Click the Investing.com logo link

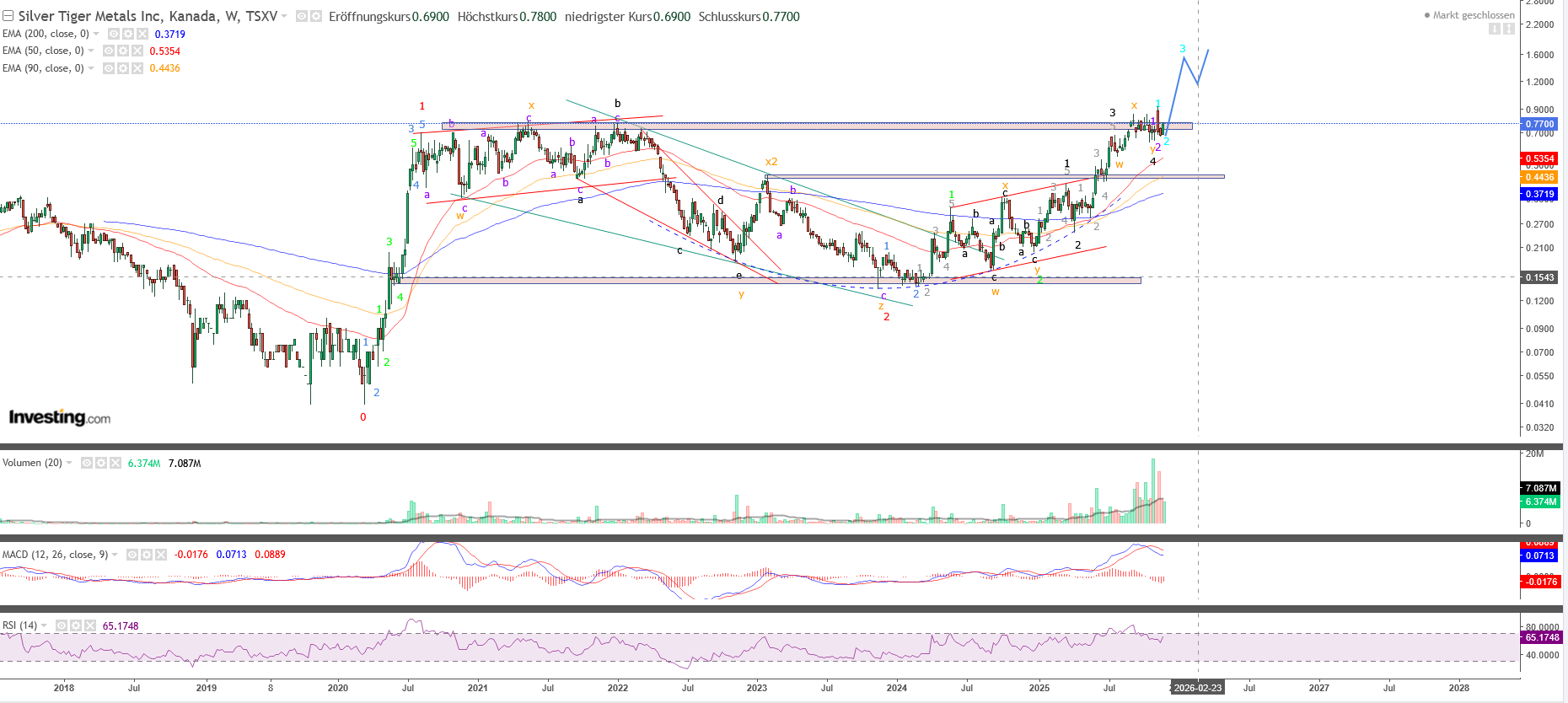pos(59,417)
